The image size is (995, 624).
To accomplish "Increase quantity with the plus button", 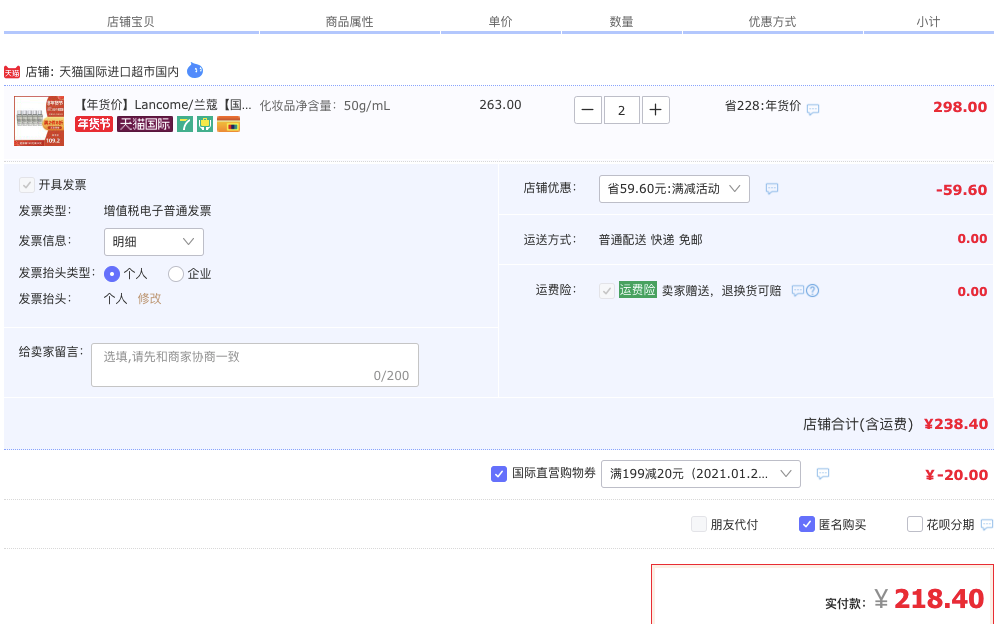I will point(656,110).
